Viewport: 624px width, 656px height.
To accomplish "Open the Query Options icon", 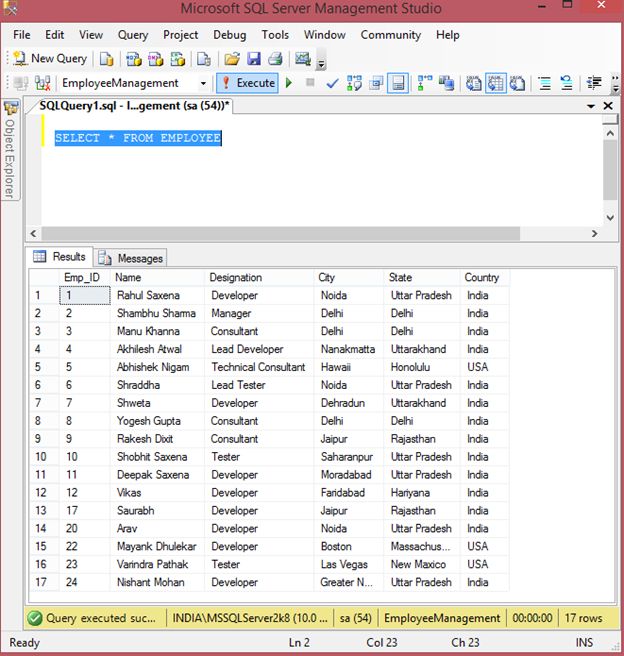I will [376, 83].
